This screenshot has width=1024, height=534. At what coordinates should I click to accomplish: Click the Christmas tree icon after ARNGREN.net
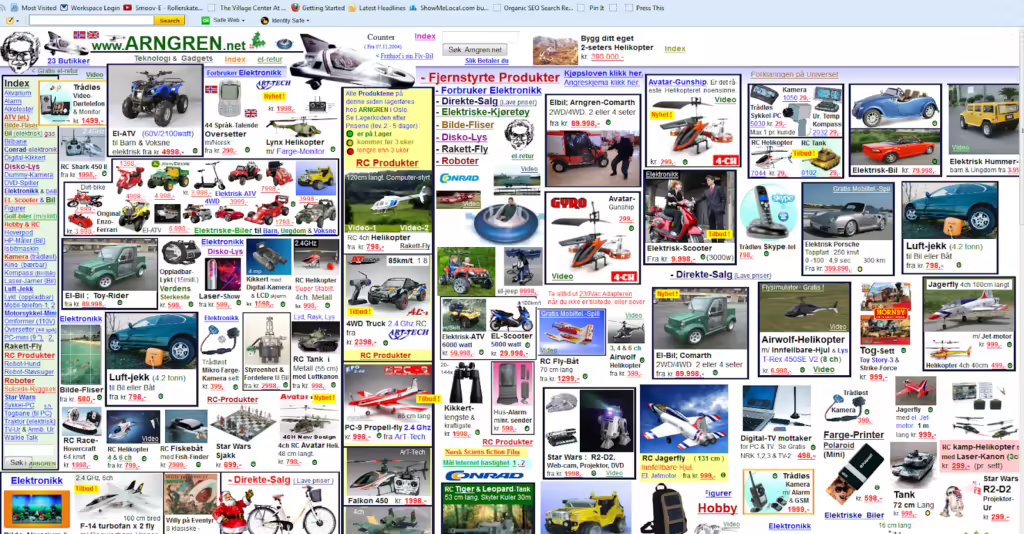pyautogui.click(x=259, y=40)
